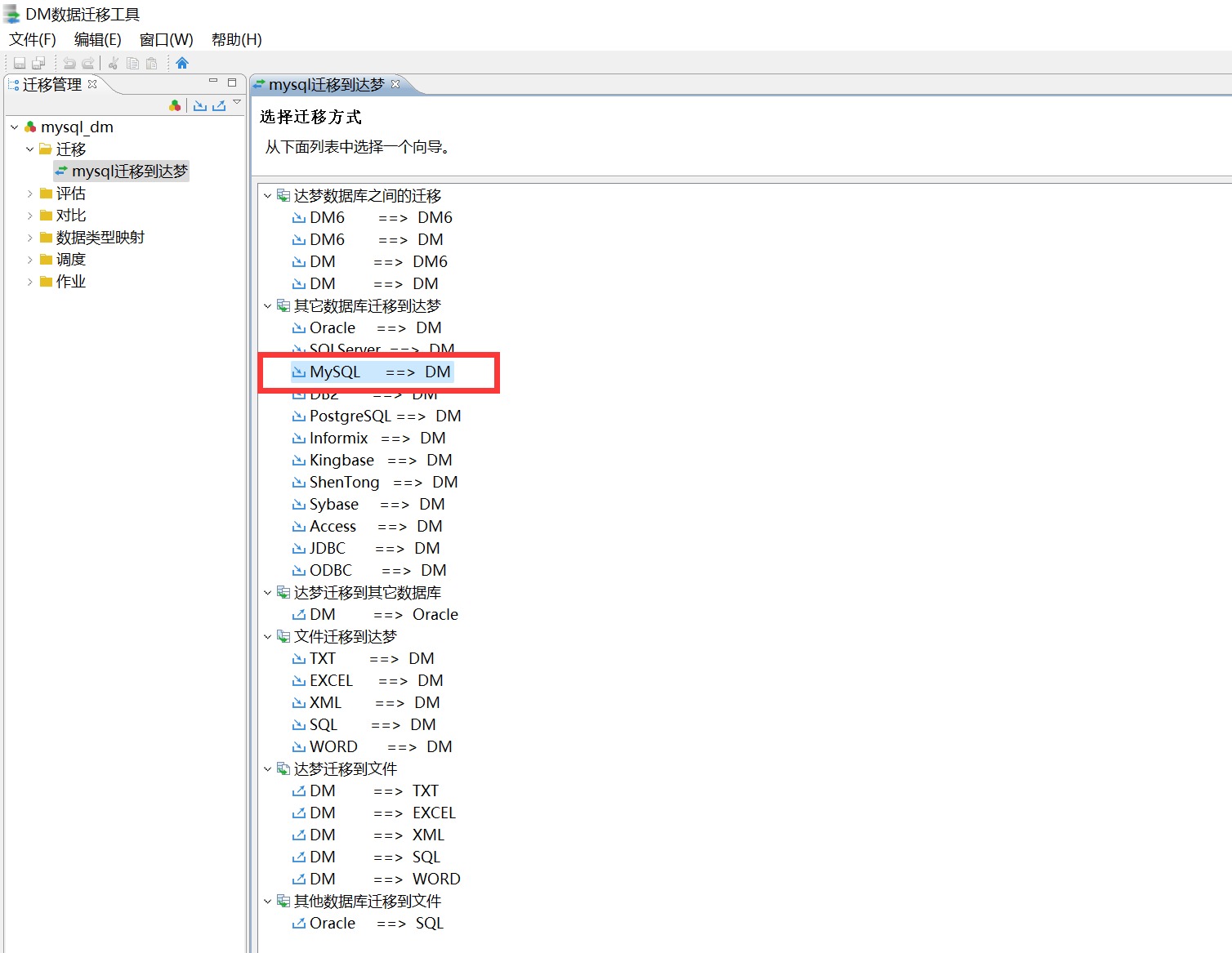Select the PostgreSQL ==> DM wizard
Image resolution: width=1232 pixels, height=953 pixels.
coord(385,416)
